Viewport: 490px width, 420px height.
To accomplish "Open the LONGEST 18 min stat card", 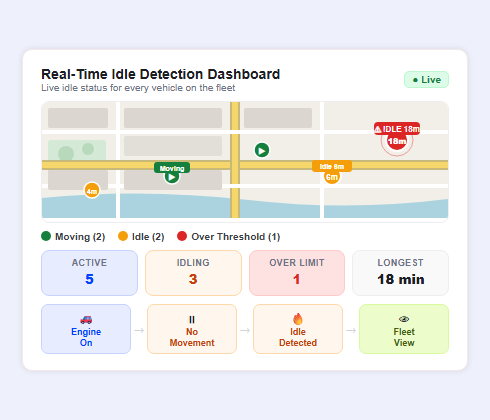I will (400, 273).
